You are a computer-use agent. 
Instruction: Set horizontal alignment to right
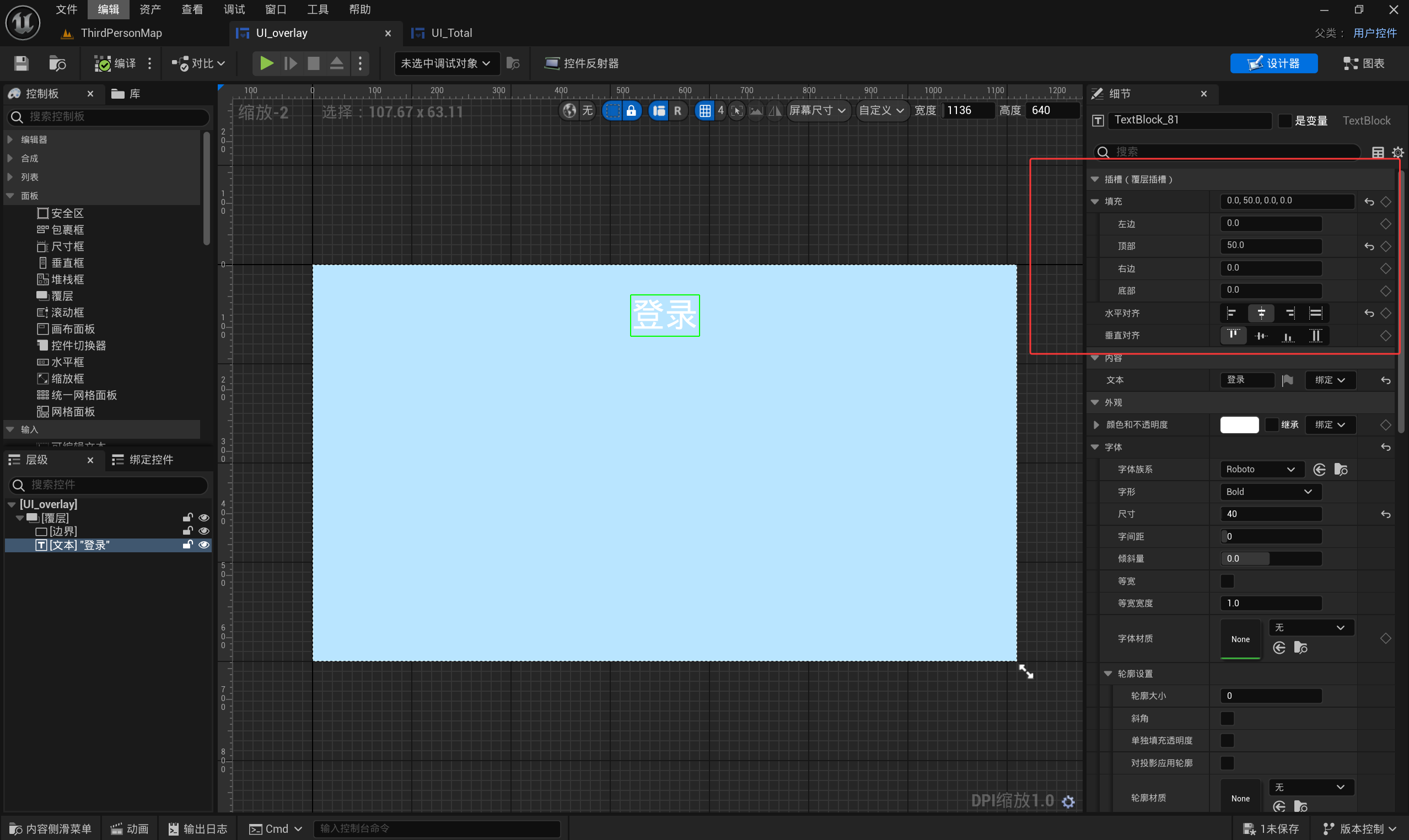(x=1289, y=313)
